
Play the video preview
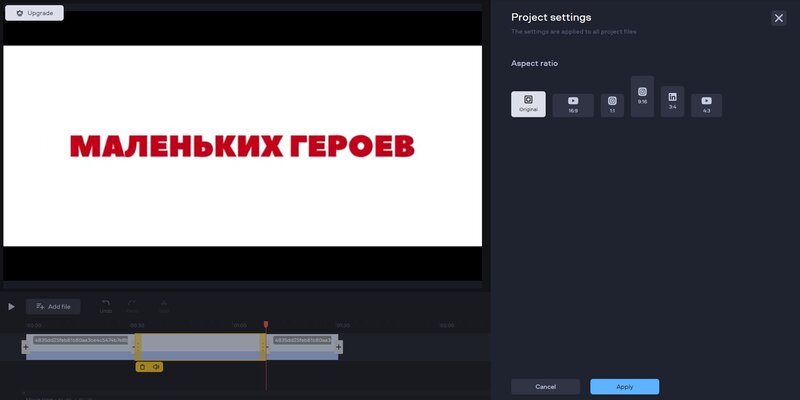tap(11, 307)
